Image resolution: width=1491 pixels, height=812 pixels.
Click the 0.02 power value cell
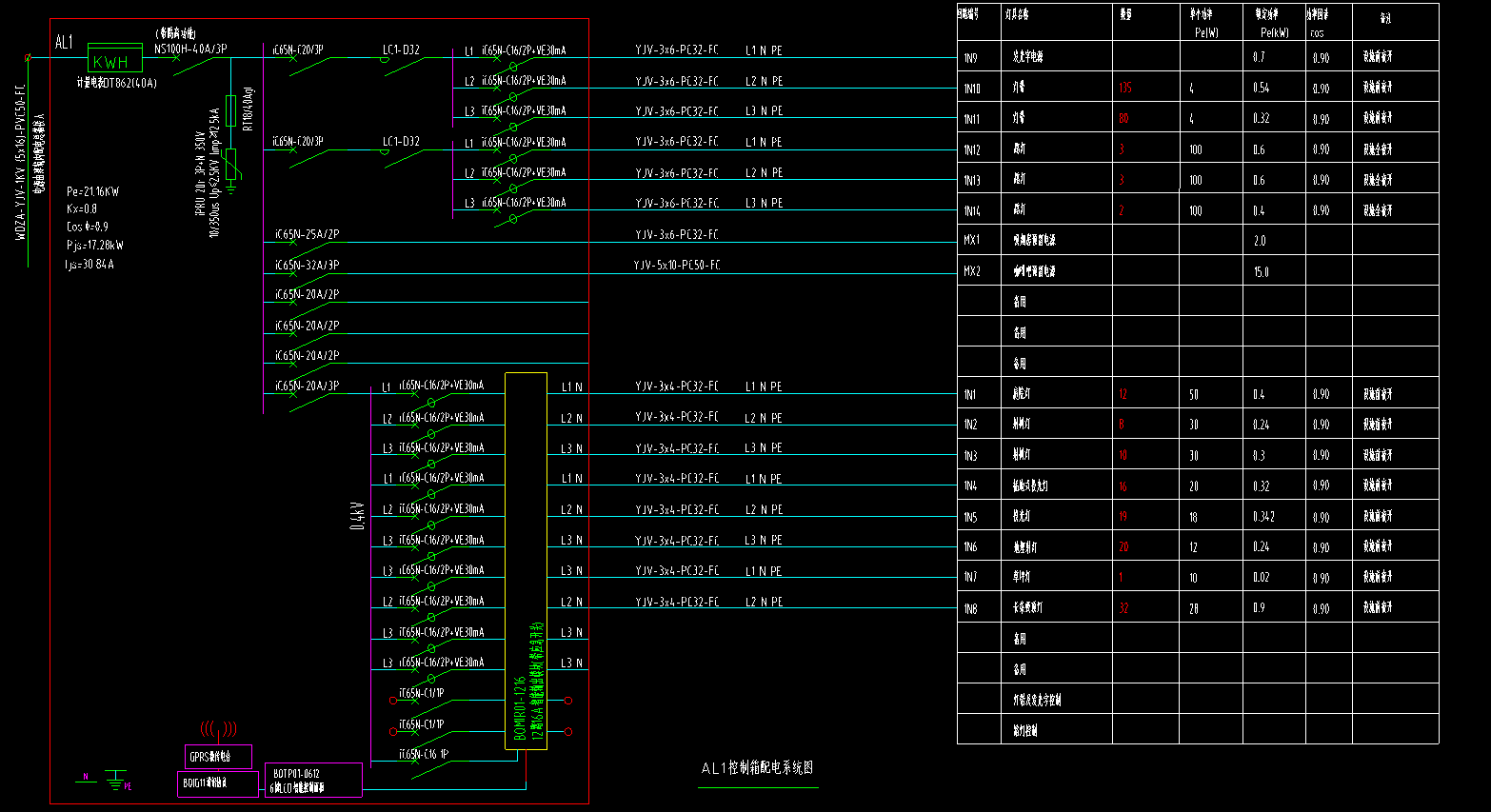pos(1261,577)
